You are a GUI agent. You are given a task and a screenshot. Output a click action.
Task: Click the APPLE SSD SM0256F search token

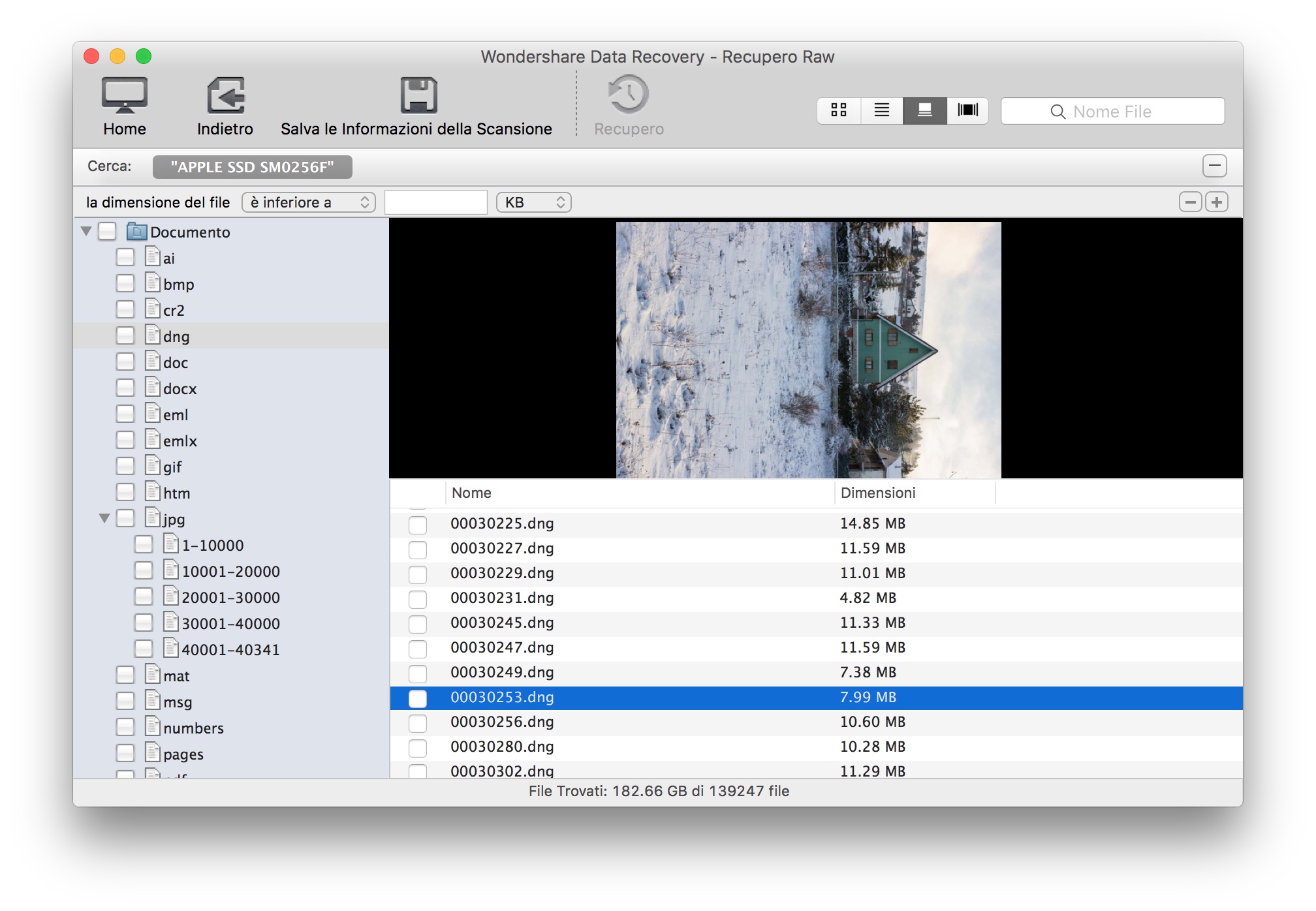pos(253,167)
